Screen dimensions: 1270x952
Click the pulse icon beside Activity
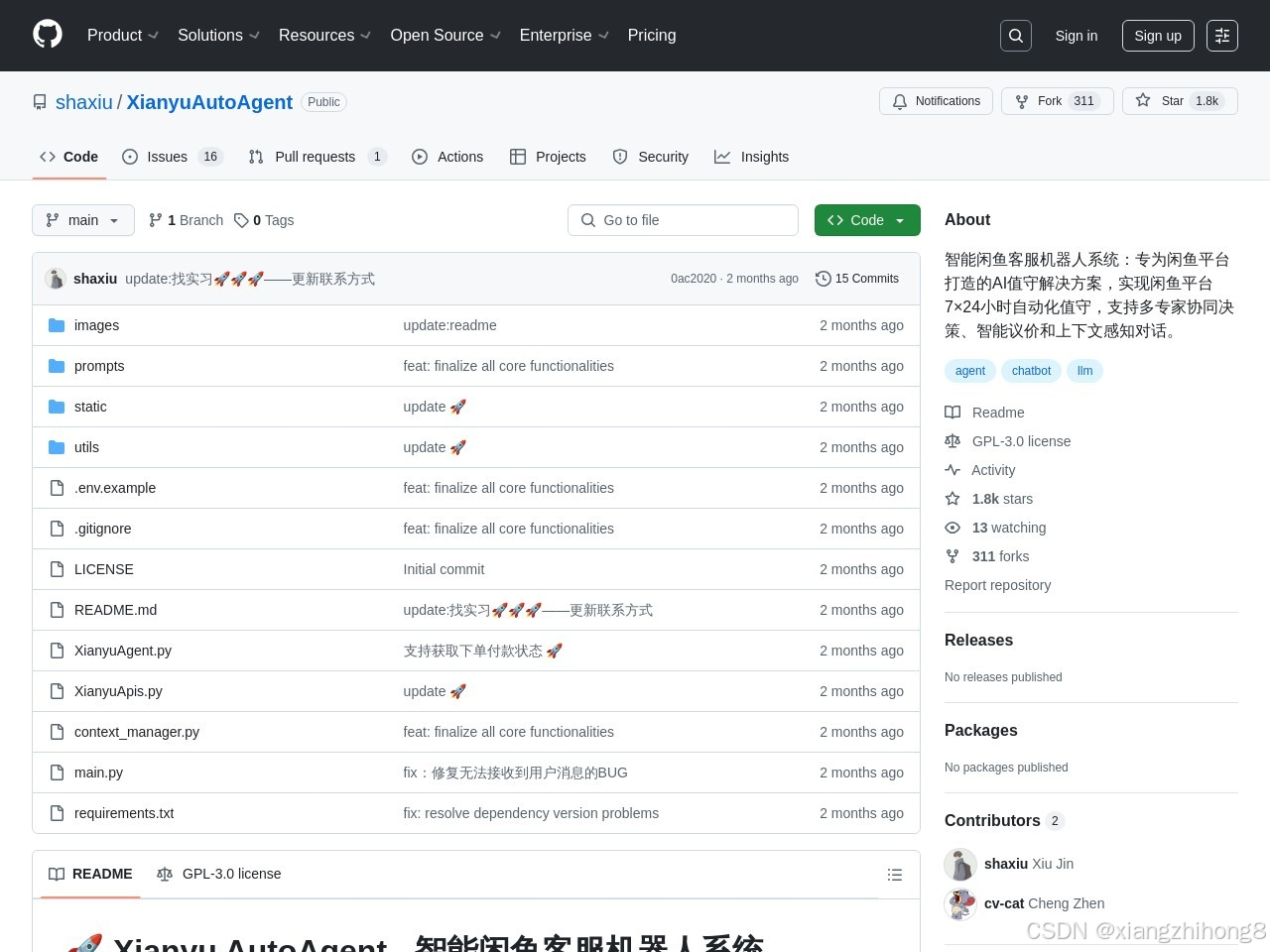pos(952,470)
